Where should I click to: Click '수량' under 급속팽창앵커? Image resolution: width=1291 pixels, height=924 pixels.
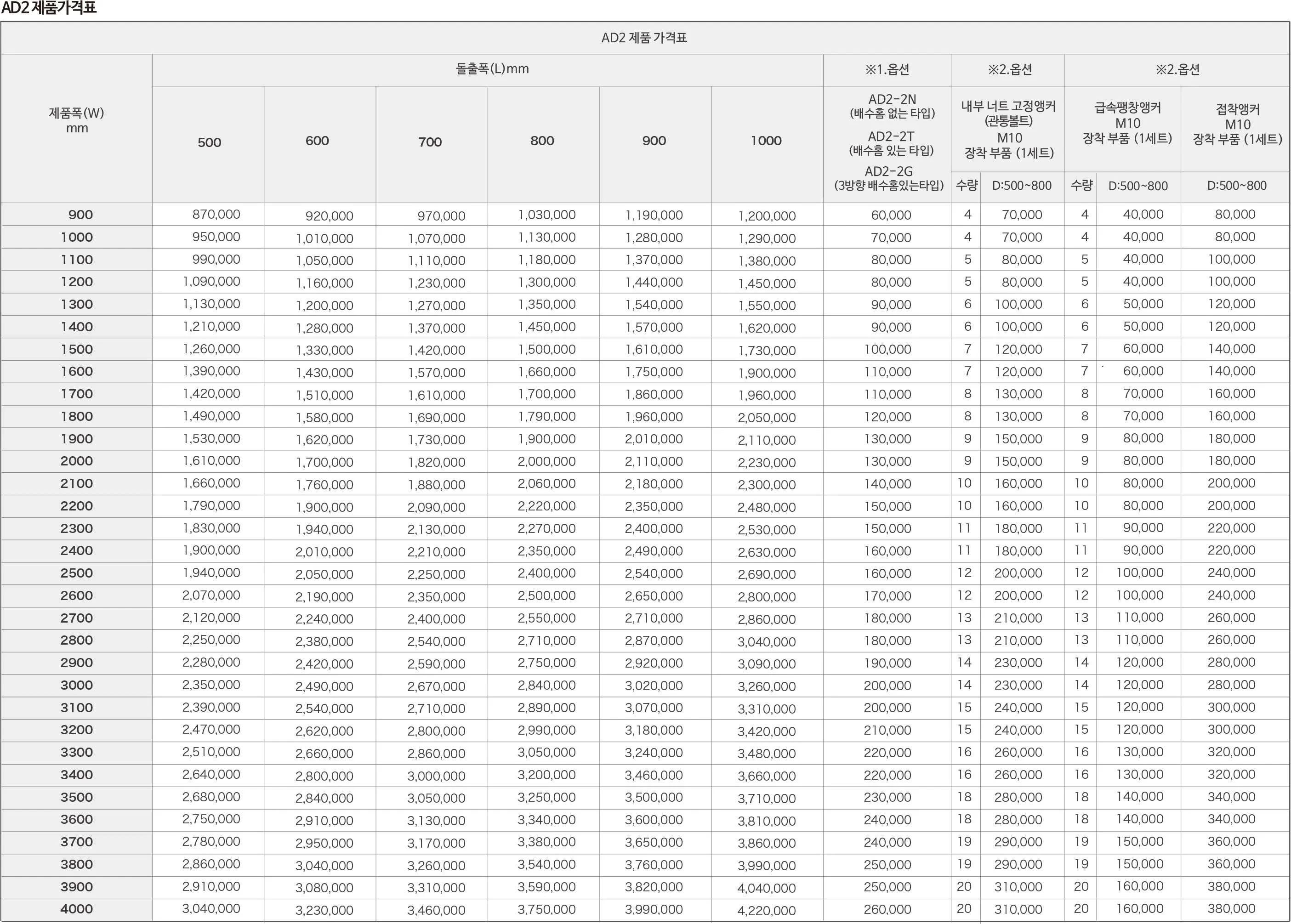1081,185
